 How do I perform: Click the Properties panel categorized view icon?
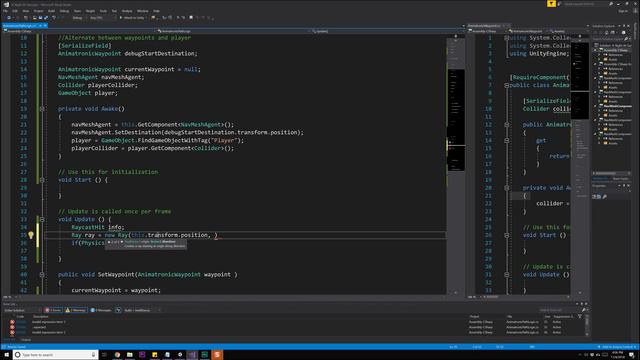click(x=594, y=197)
